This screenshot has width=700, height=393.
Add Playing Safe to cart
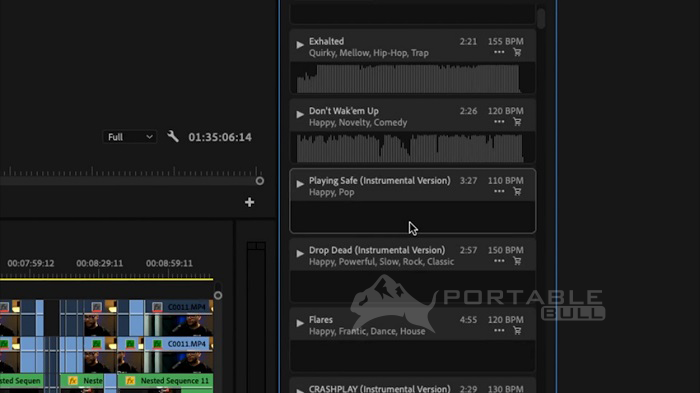[517, 192]
